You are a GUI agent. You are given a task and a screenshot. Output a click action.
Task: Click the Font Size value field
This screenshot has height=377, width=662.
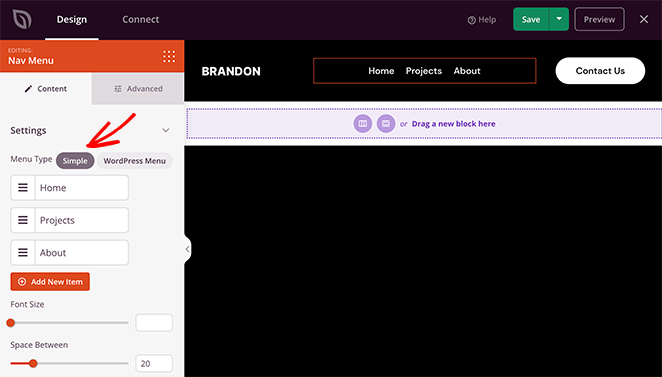click(x=154, y=323)
